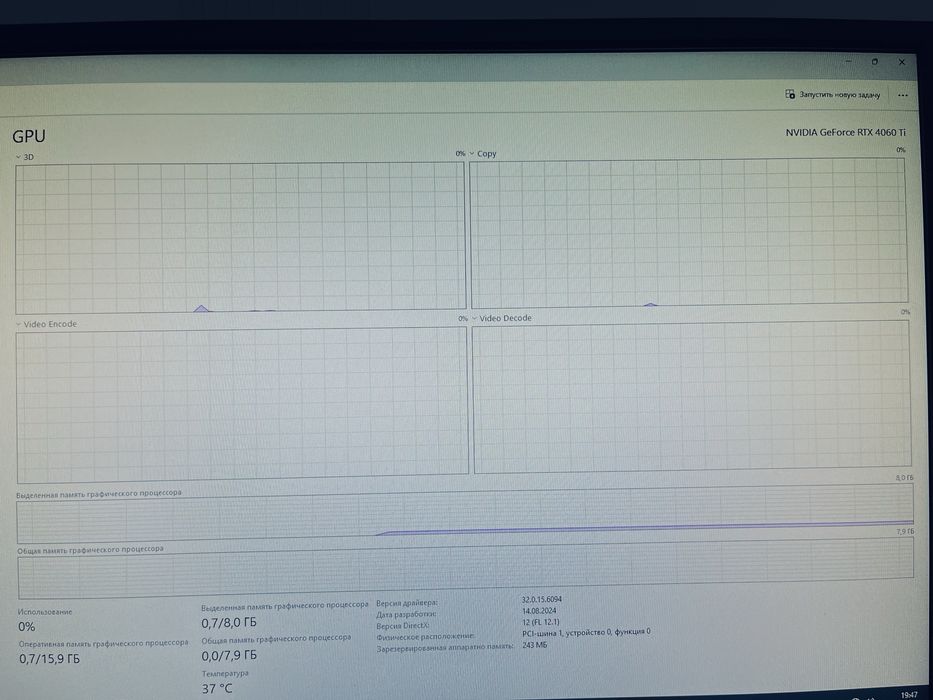Click driver version 32.0.15.6094
The height and width of the screenshot is (700, 933).
541,599
